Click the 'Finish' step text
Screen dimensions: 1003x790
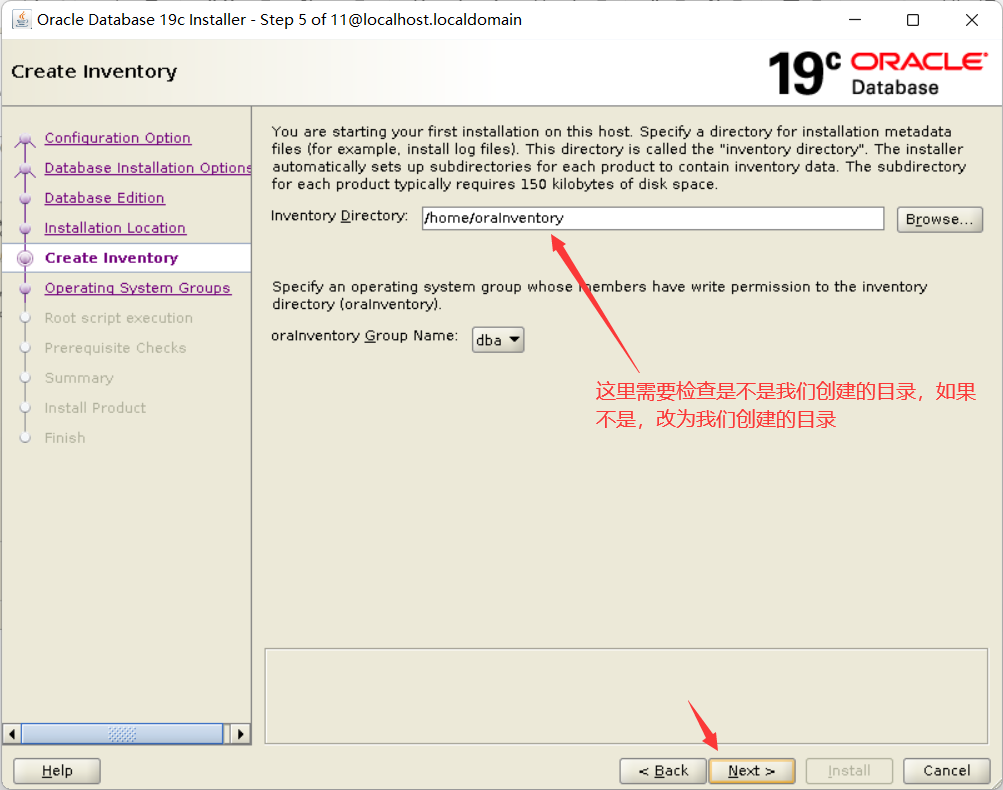click(x=65, y=438)
